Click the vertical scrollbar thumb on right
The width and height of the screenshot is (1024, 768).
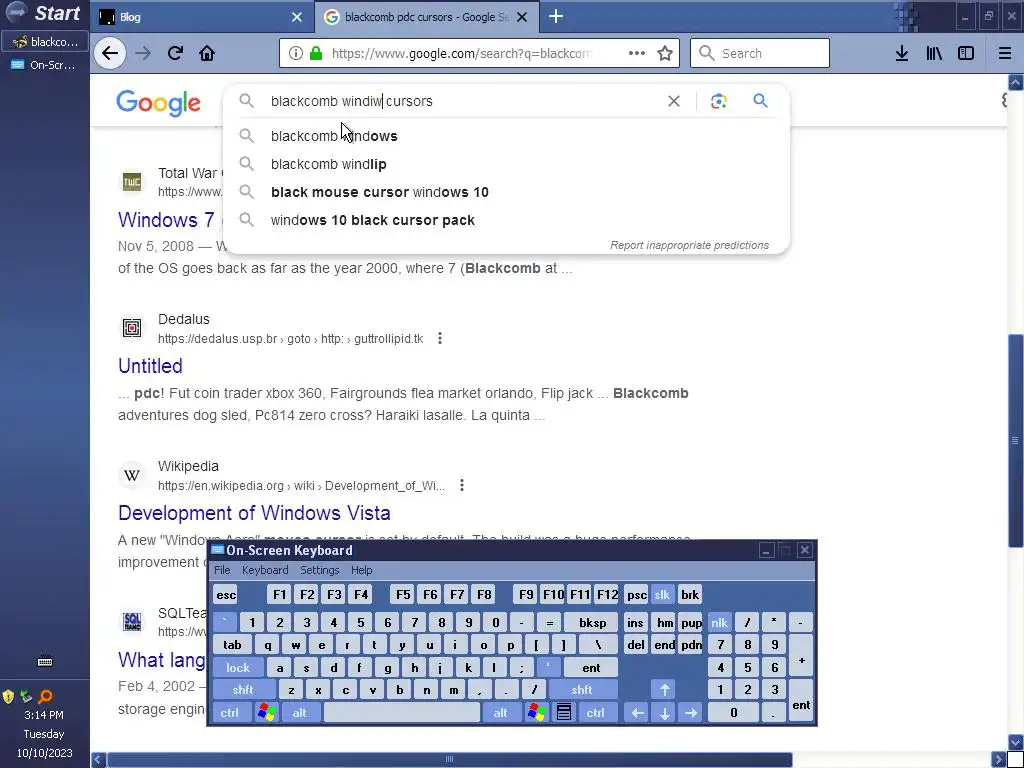[1016, 440]
